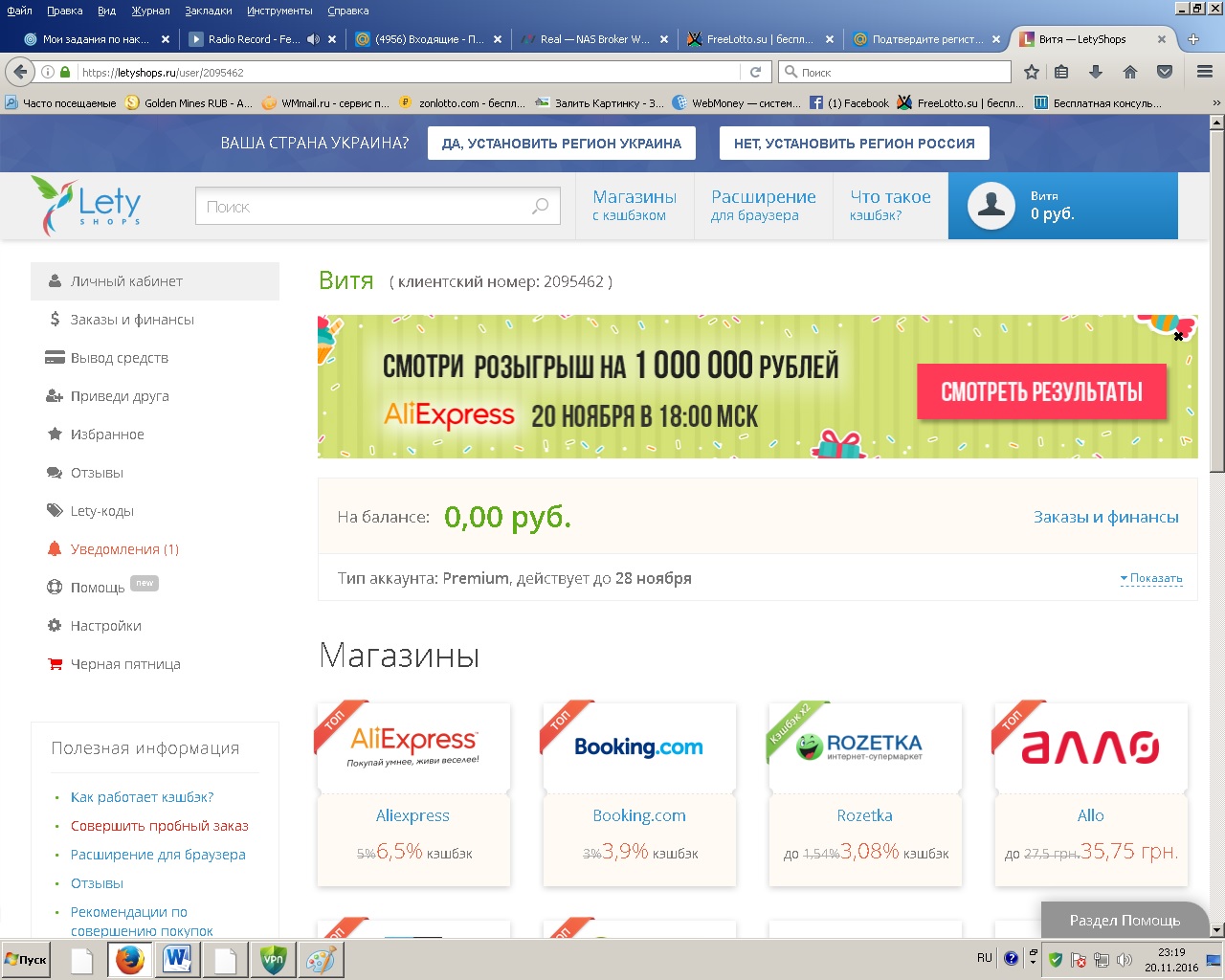
Task: Open the Word icon in taskbar
Action: tap(177, 959)
